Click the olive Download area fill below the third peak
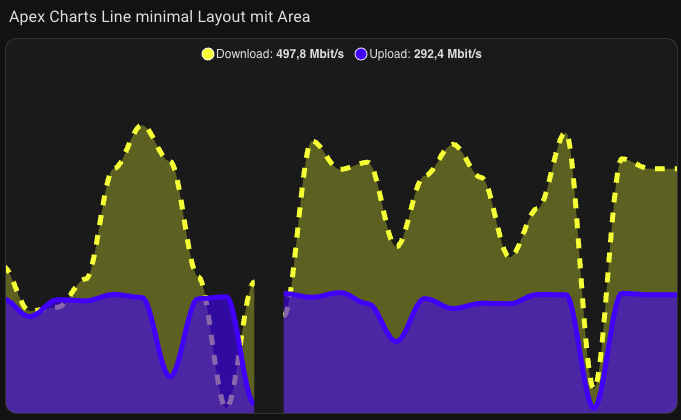Image resolution: width=681 pixels, height=420 pixels. point(450,230)
